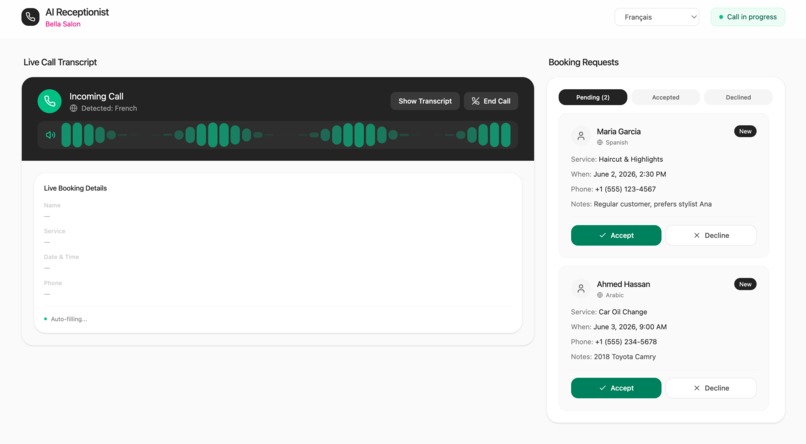Show the call transcript
This screenshot has height=444, width=806.
(x=425, y=101)
